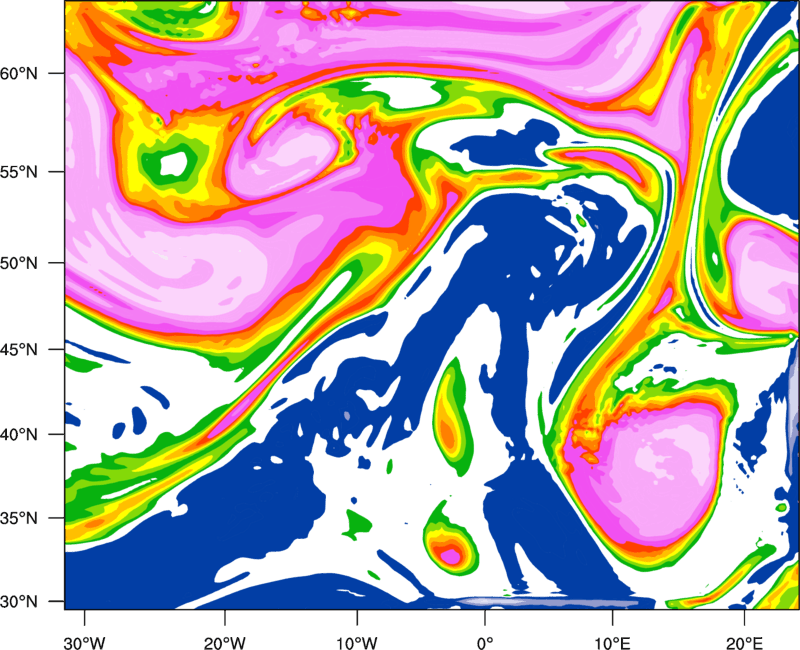Image resolution: width=800 pixels, height=650 pixels.
Task: Click the 50°N latitude axis label
Action: click(x=19, y=263)
